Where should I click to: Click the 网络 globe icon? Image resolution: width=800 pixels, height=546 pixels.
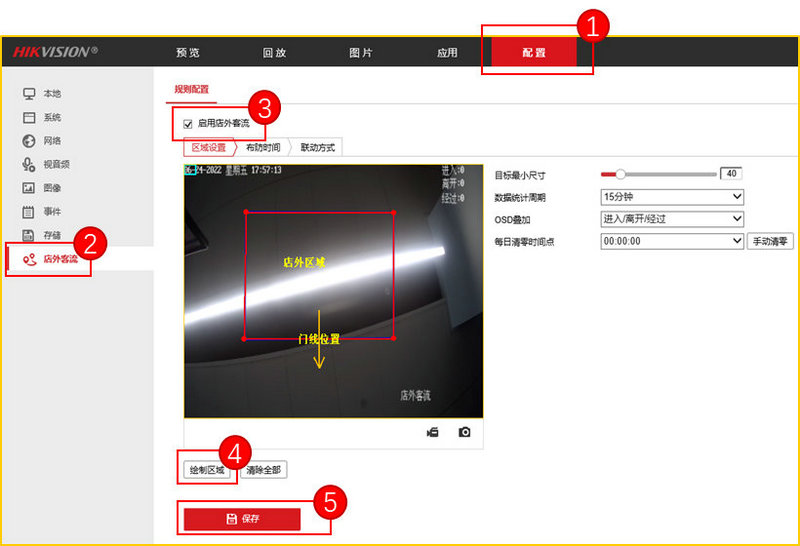[x=29, y=141]
